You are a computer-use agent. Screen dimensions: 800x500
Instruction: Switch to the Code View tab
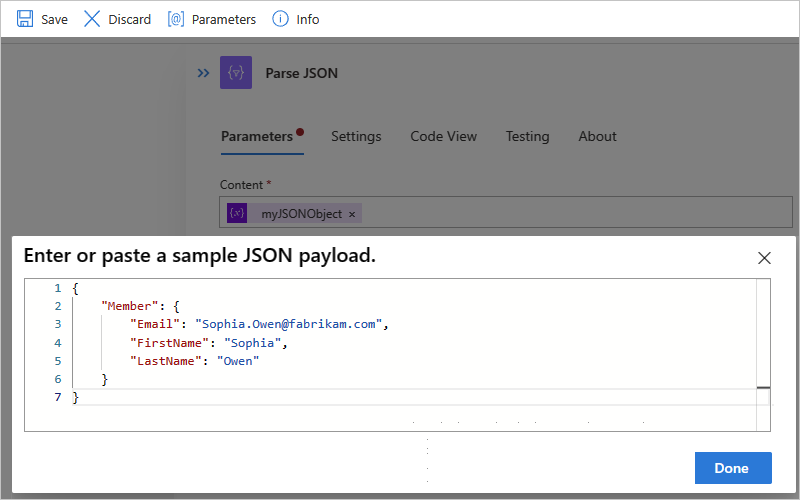pos(443,136)
